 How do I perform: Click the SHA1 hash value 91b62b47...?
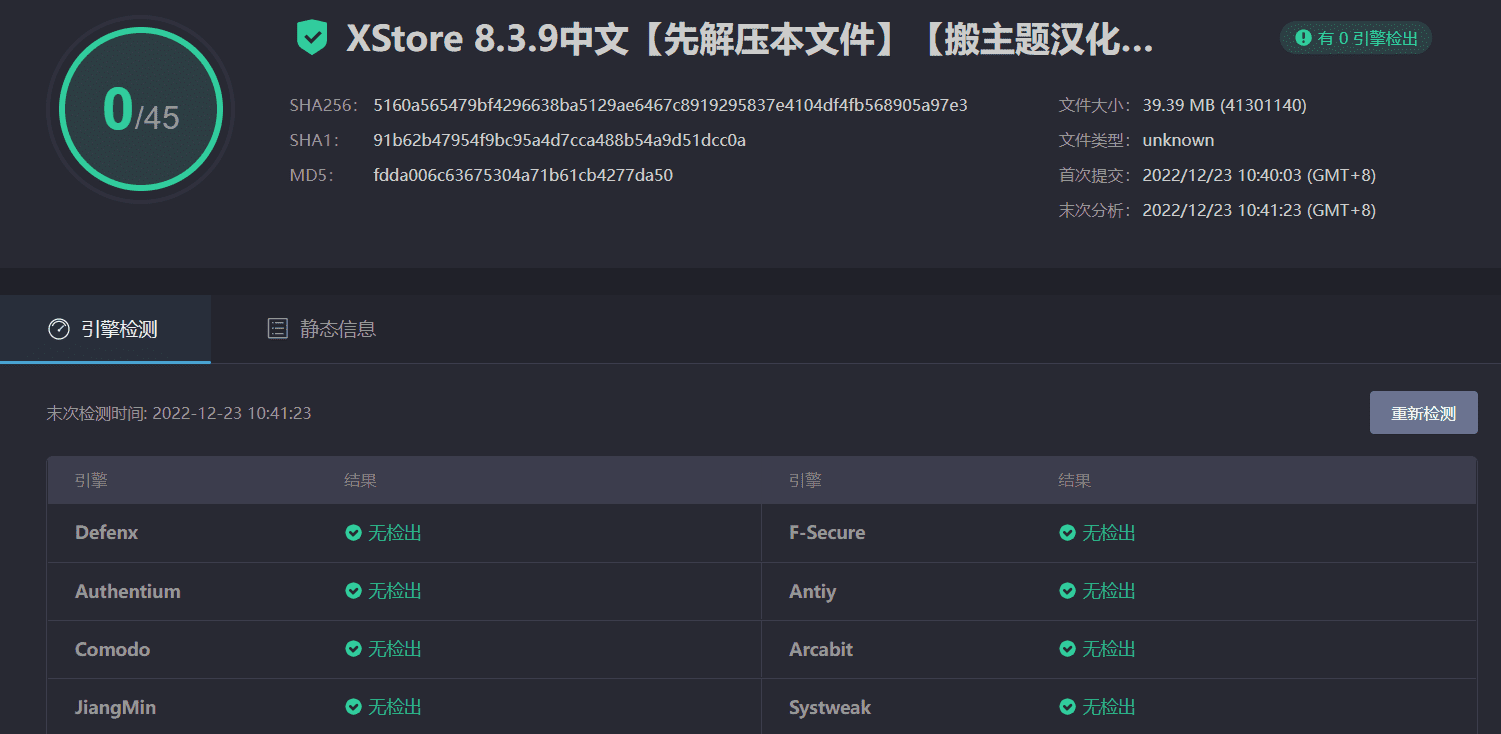tap(560, 140)
